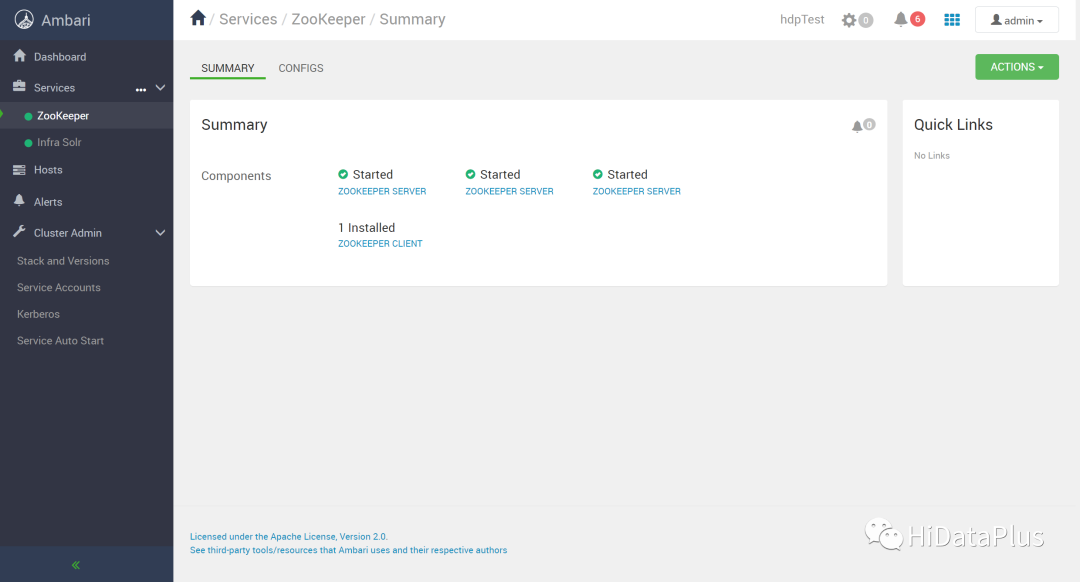1080x582 pixels.
Task: Switch to the Configs tab
Action: tap(301, 68)
